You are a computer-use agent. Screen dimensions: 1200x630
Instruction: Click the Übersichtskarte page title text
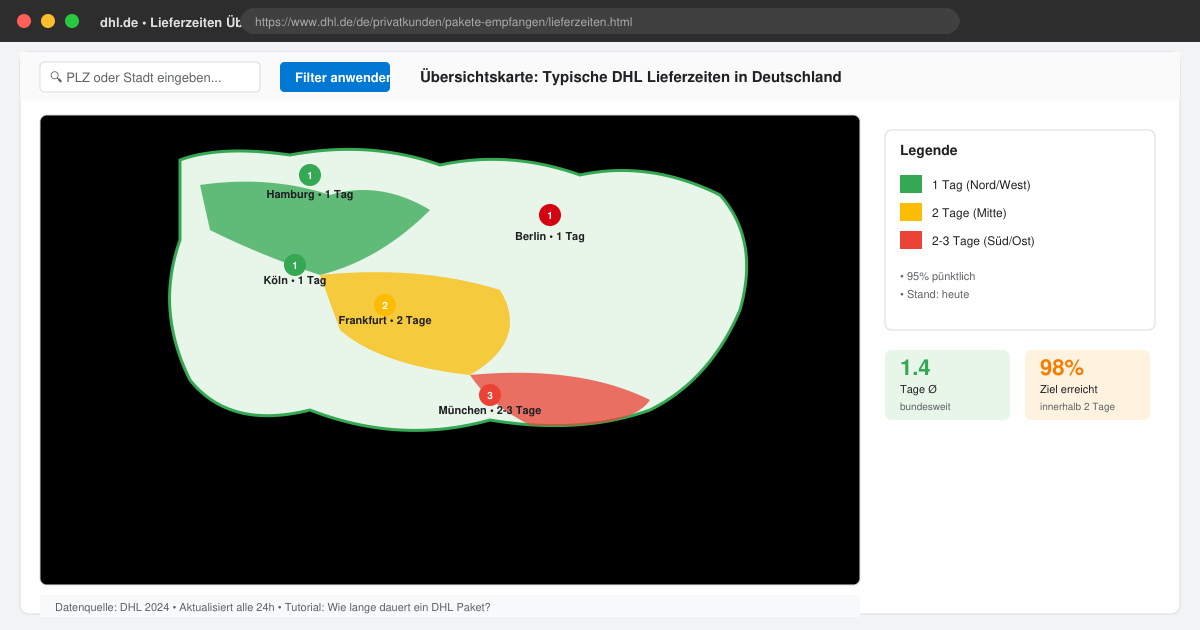pyautogui.click(x=631, y=77)
